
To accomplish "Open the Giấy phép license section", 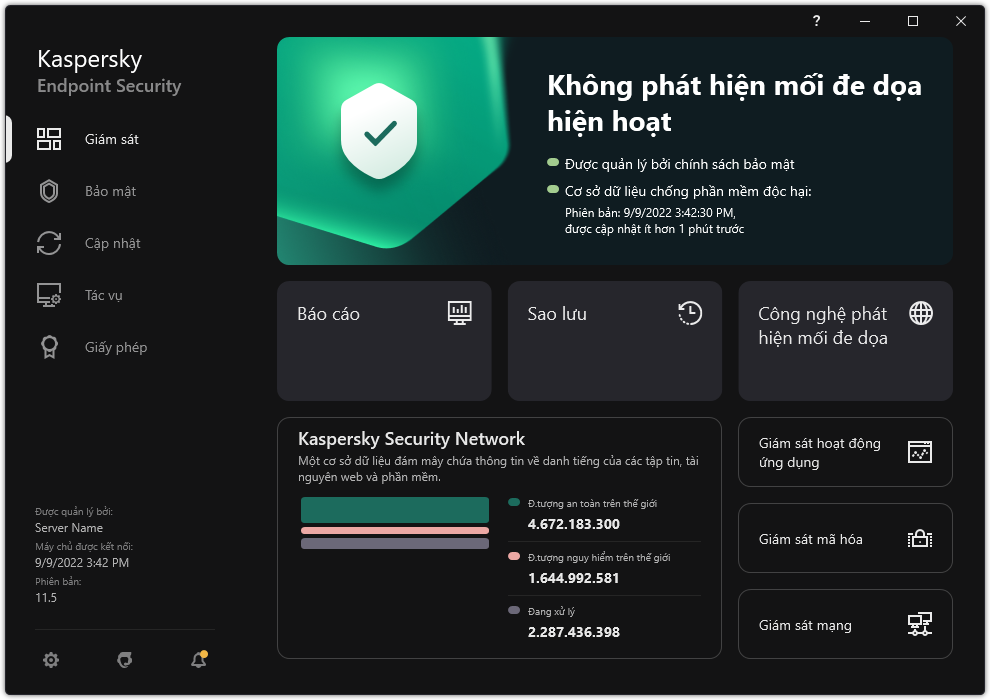I will pos(115,347).
